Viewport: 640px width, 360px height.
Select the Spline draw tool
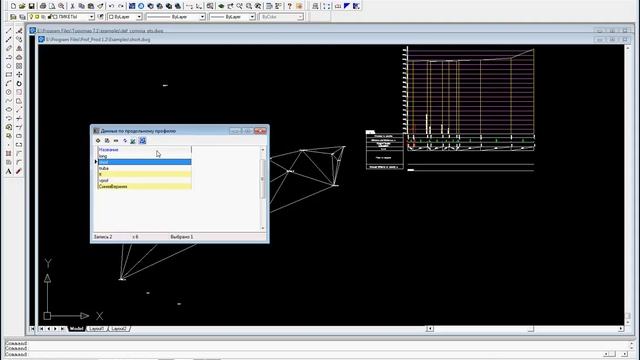tap(9, 101)
